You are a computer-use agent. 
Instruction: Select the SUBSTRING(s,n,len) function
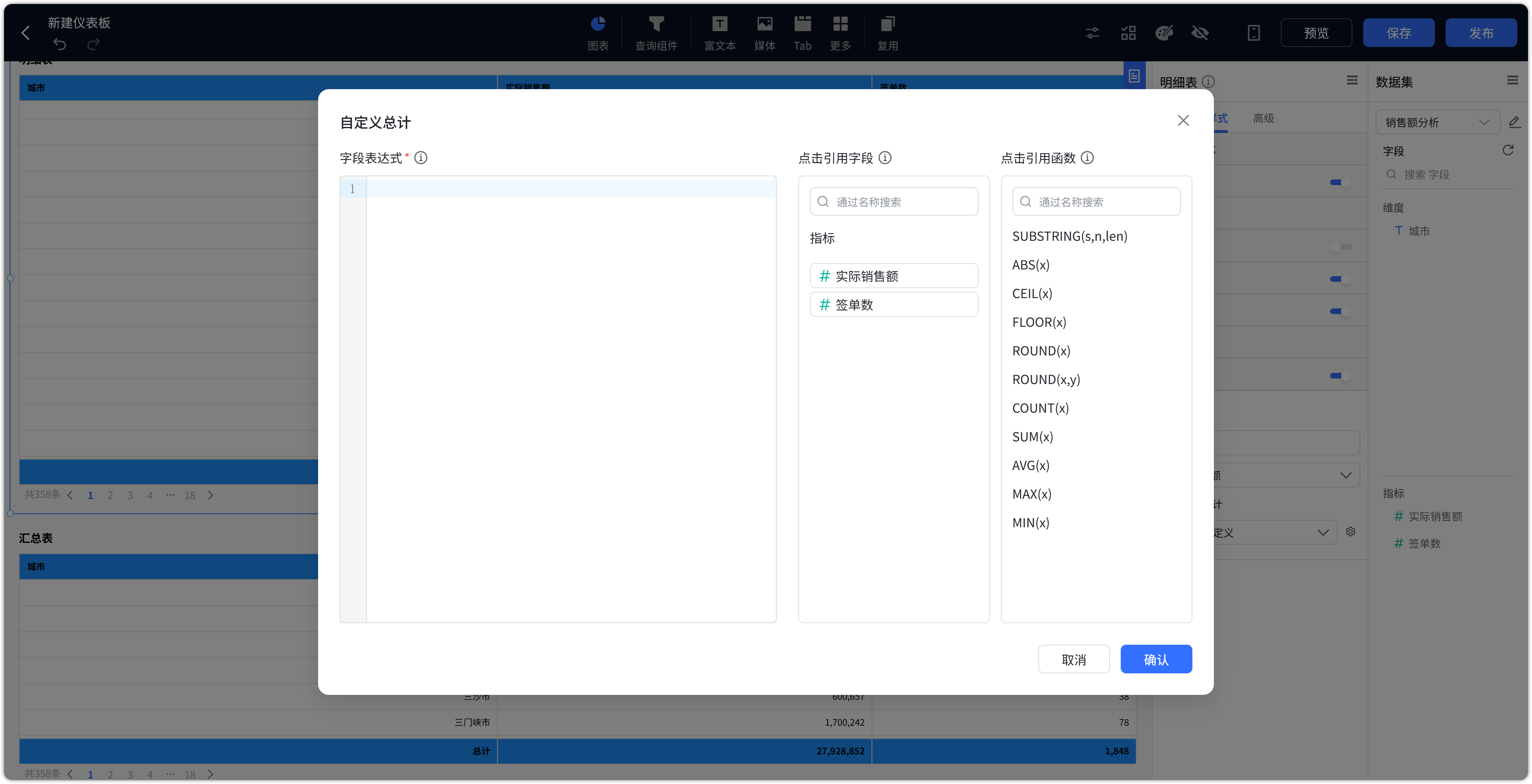point(1069,236)
